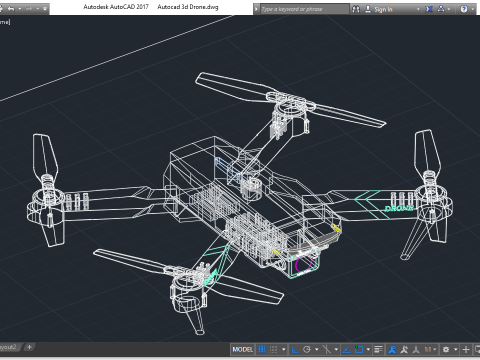Open the snap settings dropdown arrow
Image resolution: width=480 pixels, height=360 pixels.
[284, 349]
